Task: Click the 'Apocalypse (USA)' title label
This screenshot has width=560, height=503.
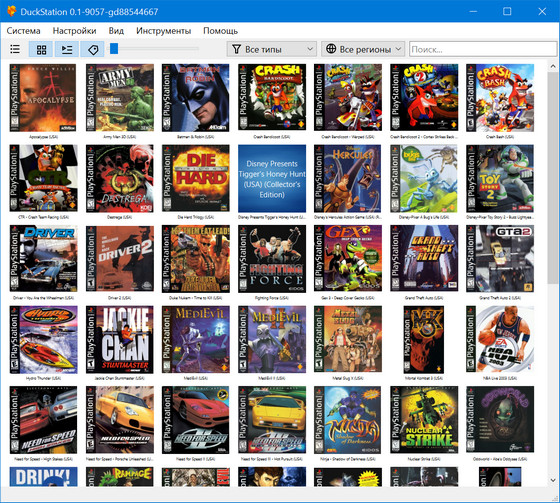Action: [43, 137]
